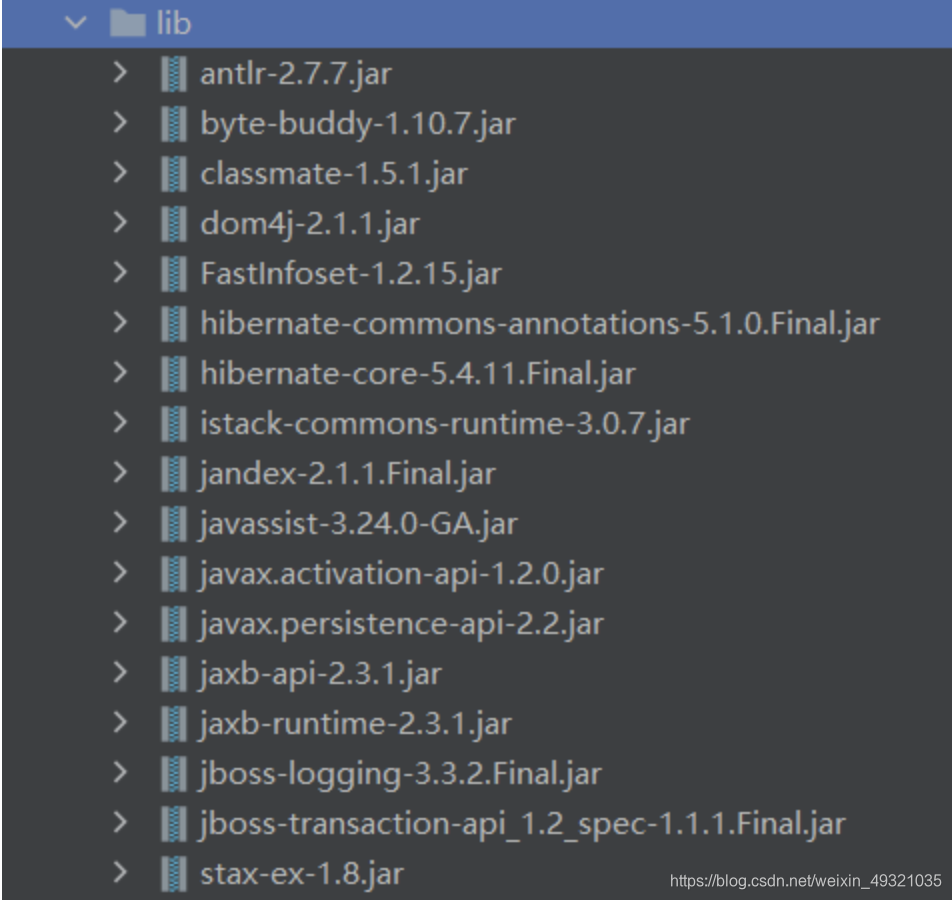Click the byte-buddy-1.10.7.jar file icon
Screen dimensions: 952x900
click(x=172, y=122)
